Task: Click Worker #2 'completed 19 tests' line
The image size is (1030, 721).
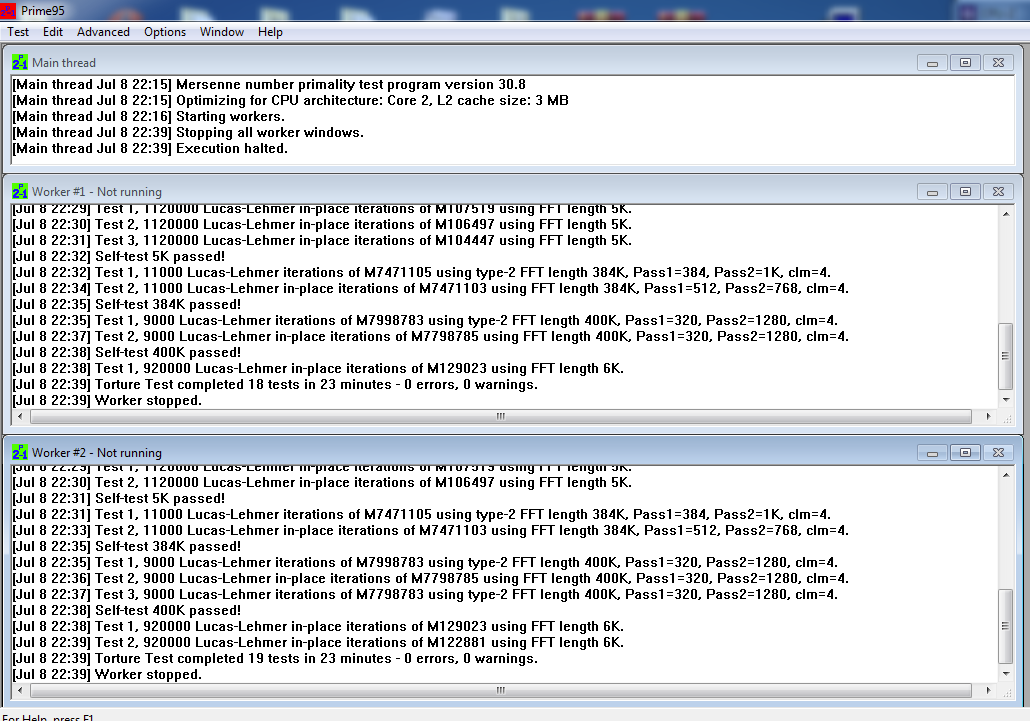Action: [275, 659]
